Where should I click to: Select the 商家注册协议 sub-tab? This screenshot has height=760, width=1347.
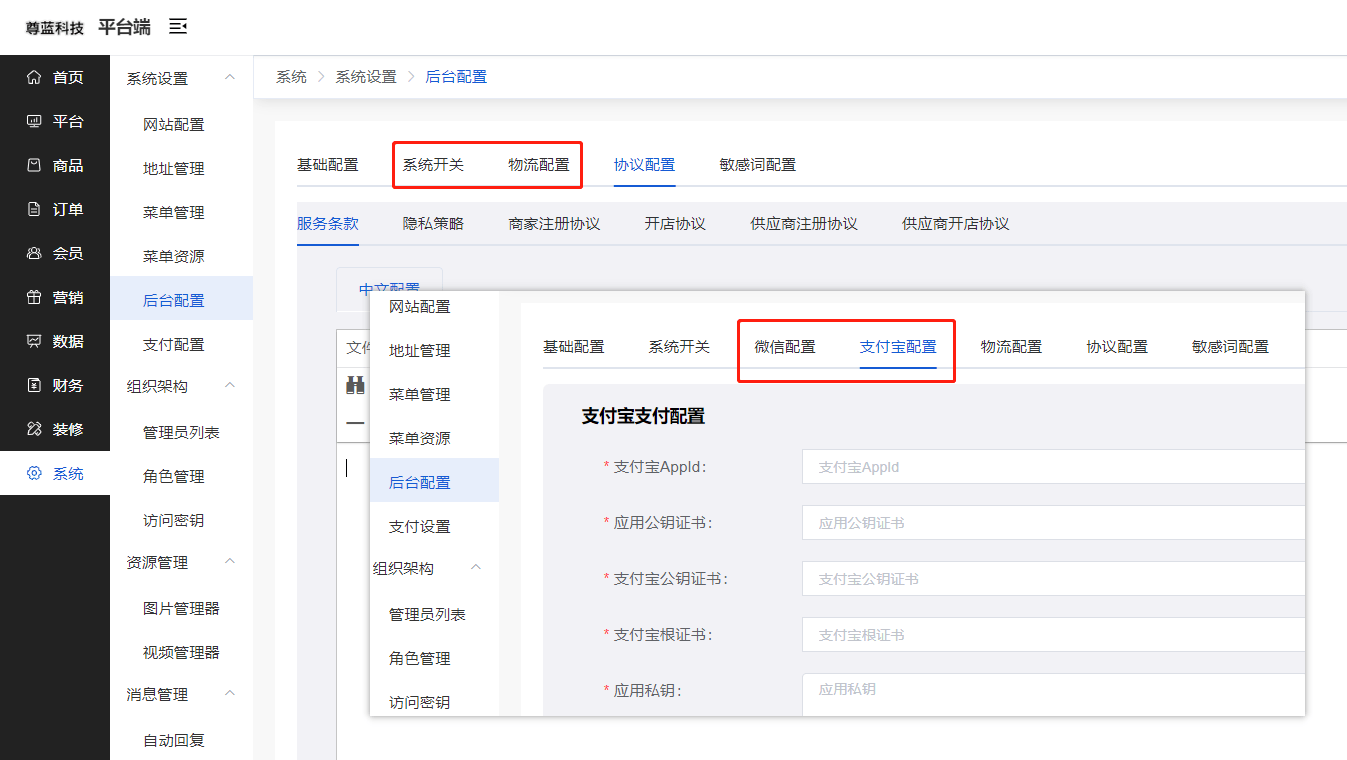[554, 224]
